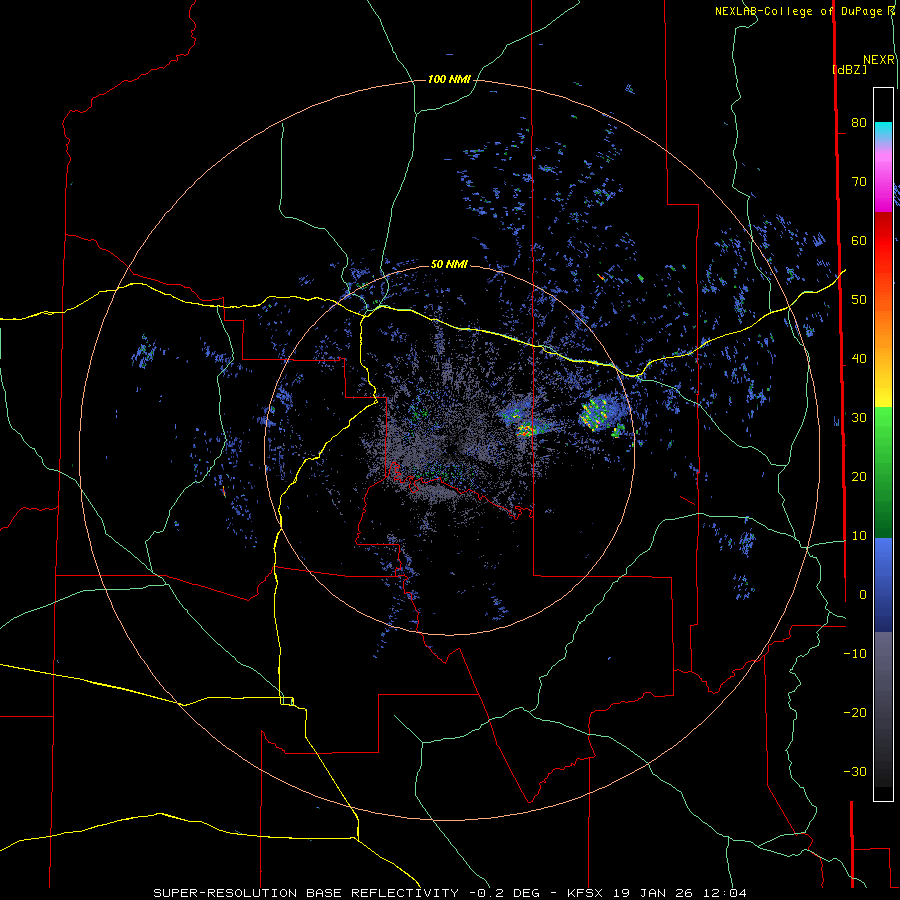
Task: Pick the blue band of the reflectivity color bar
Action: [883, 584]
